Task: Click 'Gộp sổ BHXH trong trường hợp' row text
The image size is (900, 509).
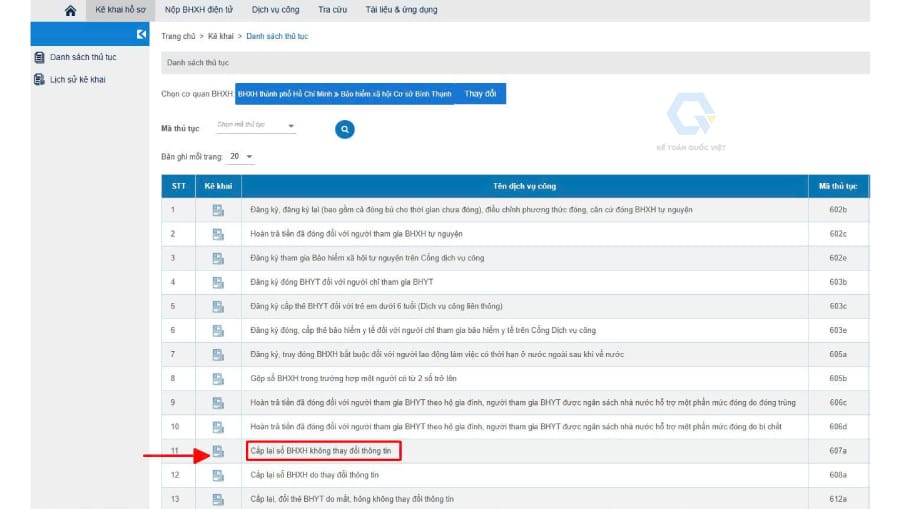Action: [x=353, y=379]
